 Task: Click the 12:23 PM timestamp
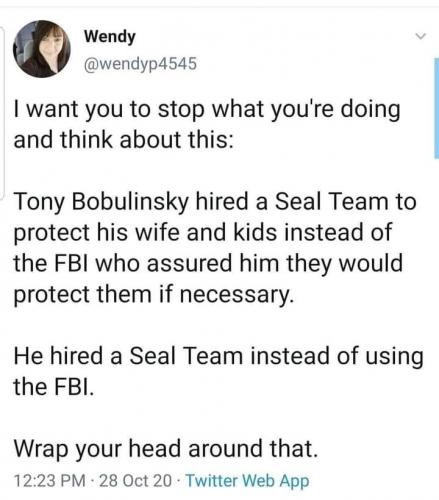[49, 481]
